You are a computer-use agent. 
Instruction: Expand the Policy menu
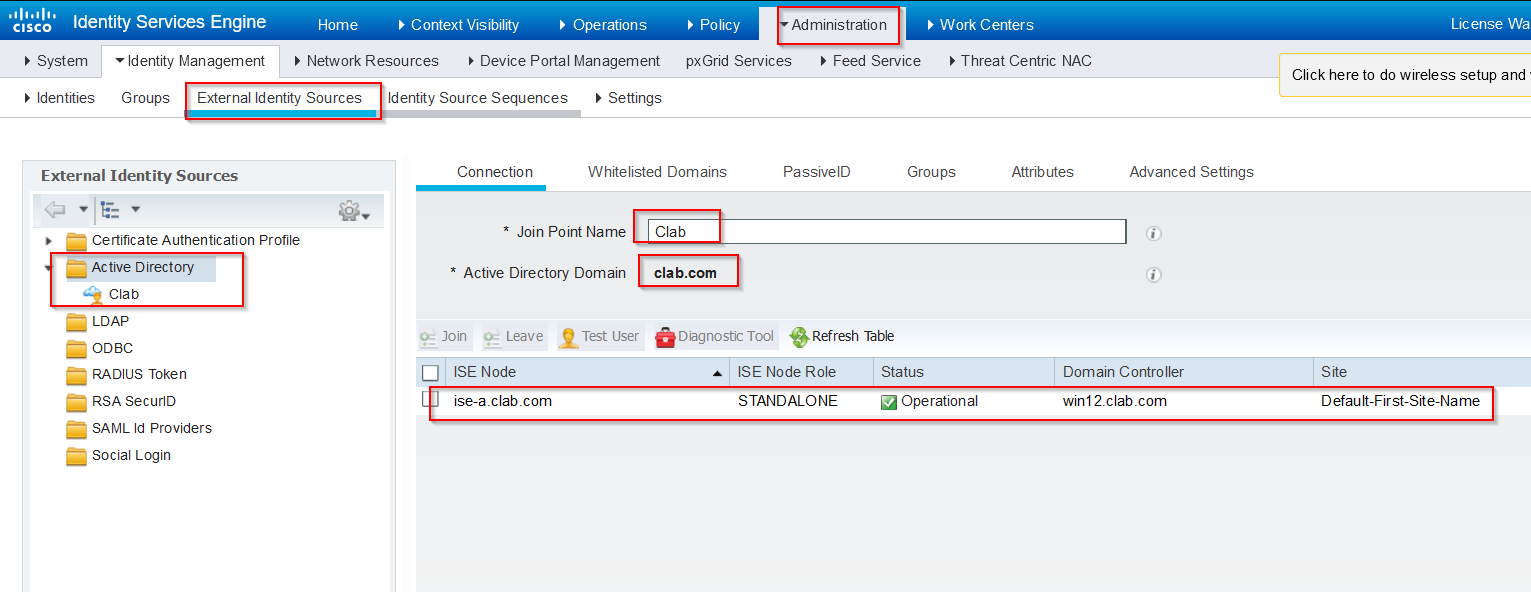pos(713,25)
